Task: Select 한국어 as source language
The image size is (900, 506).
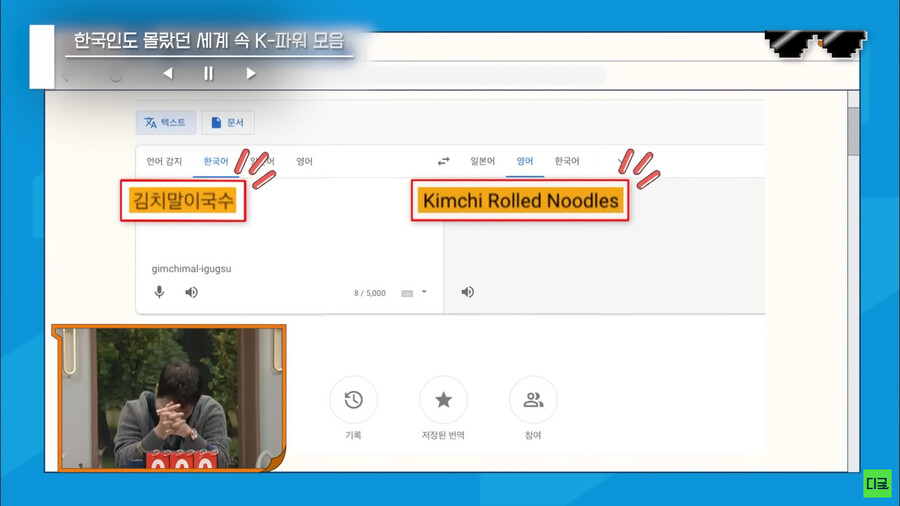Action: point(216,161)
